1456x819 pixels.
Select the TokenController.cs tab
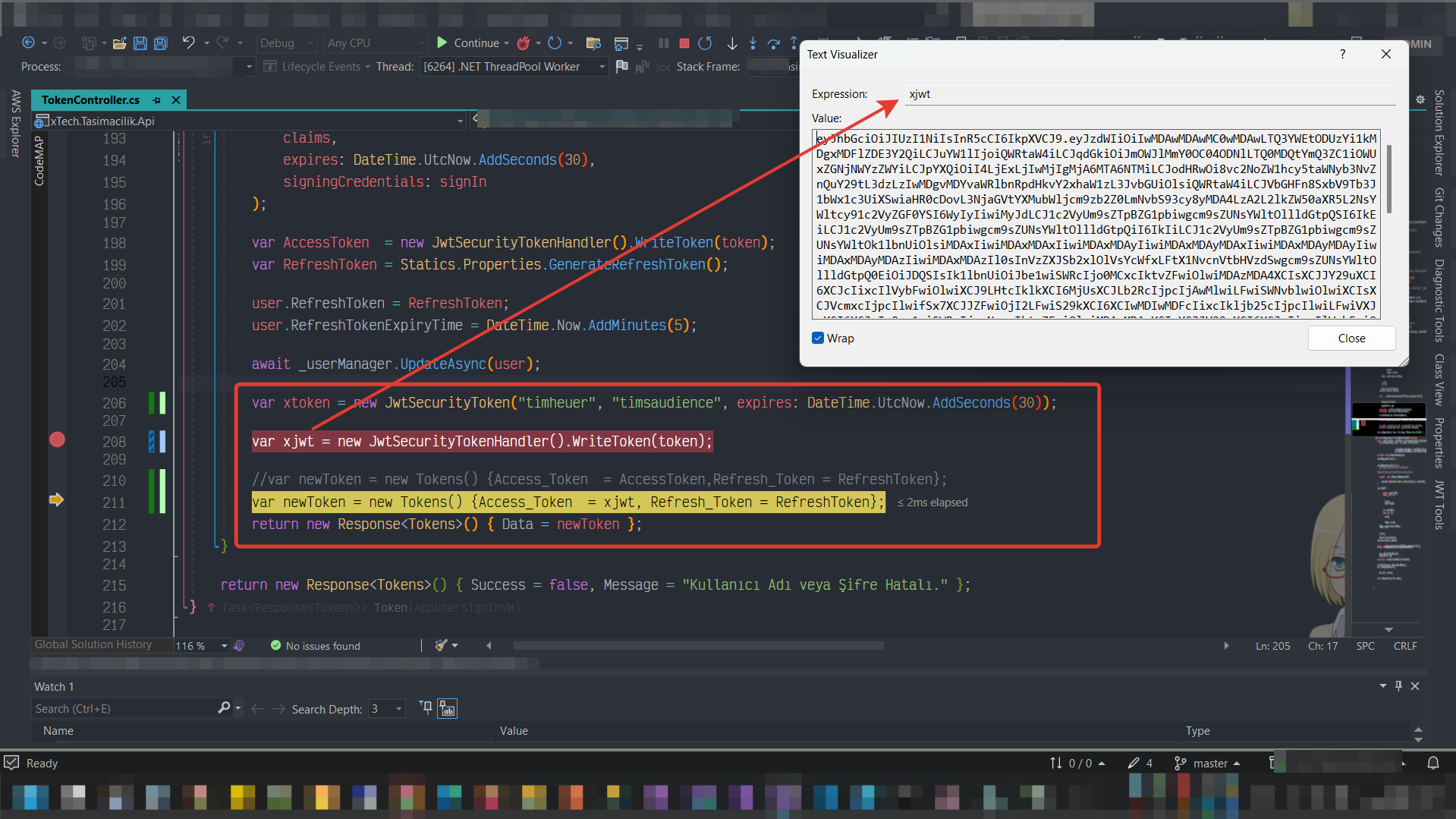[90, 99]
